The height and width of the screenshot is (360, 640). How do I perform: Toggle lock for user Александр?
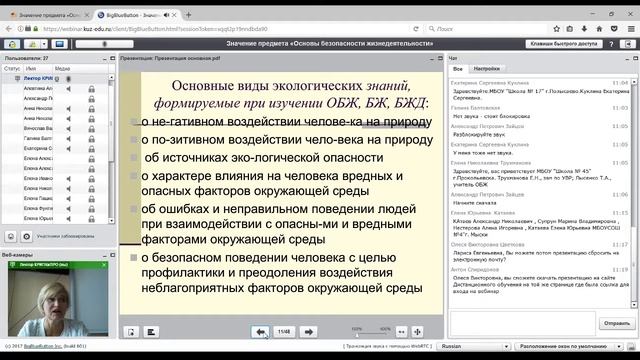pos(91,99)
